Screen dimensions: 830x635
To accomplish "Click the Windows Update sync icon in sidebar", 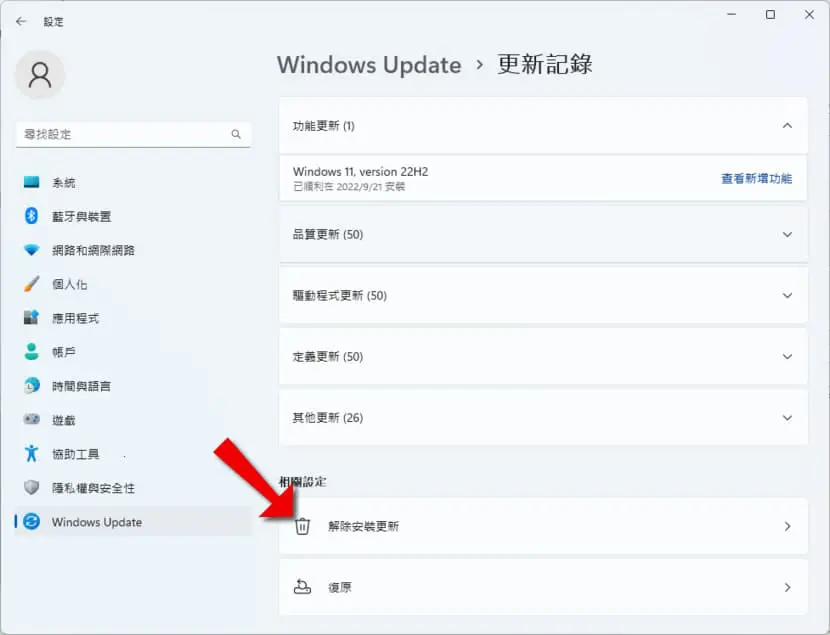I will [31, 522].
